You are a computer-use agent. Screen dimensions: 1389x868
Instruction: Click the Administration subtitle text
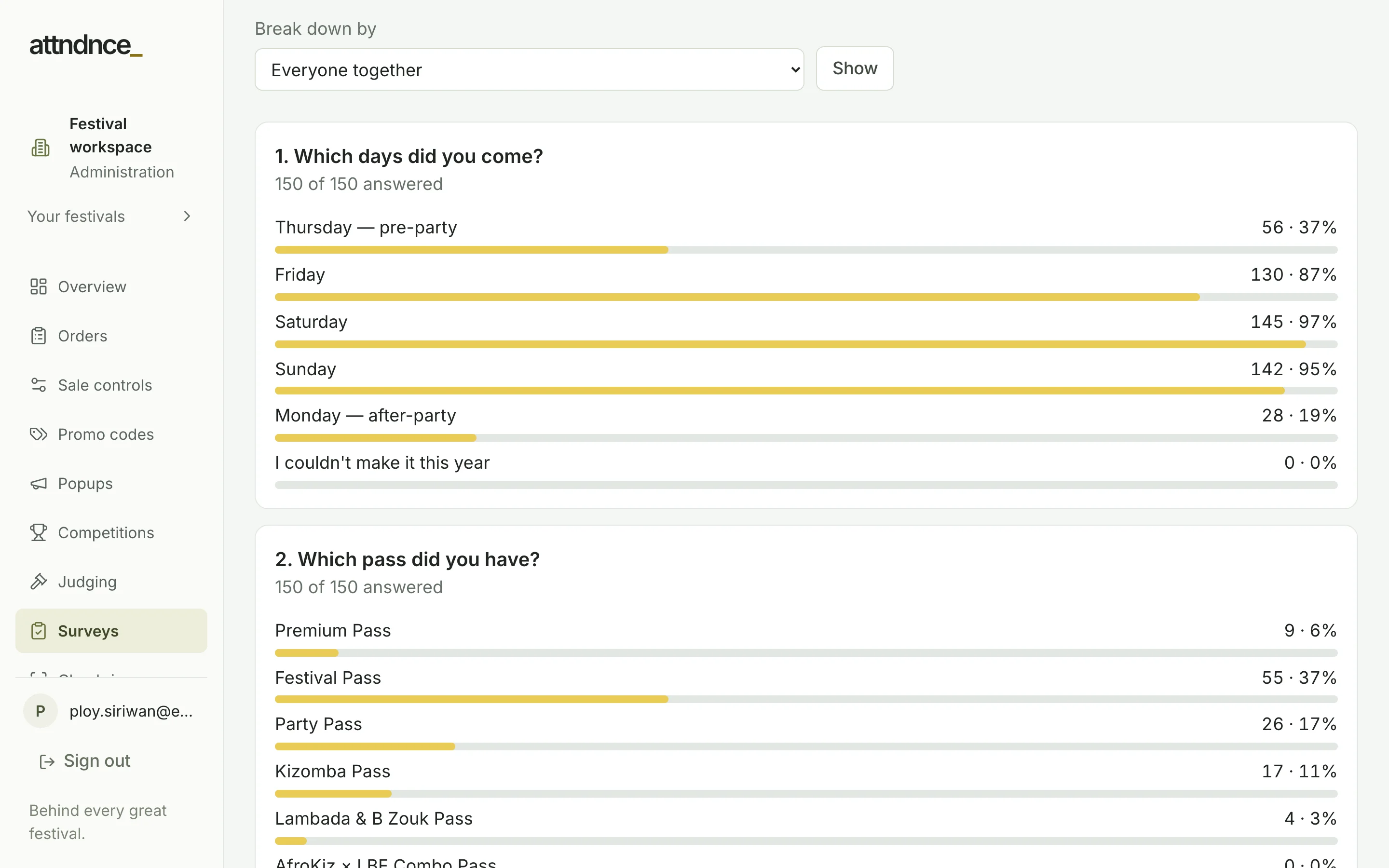pyautogui.click(x=122, y=172)
